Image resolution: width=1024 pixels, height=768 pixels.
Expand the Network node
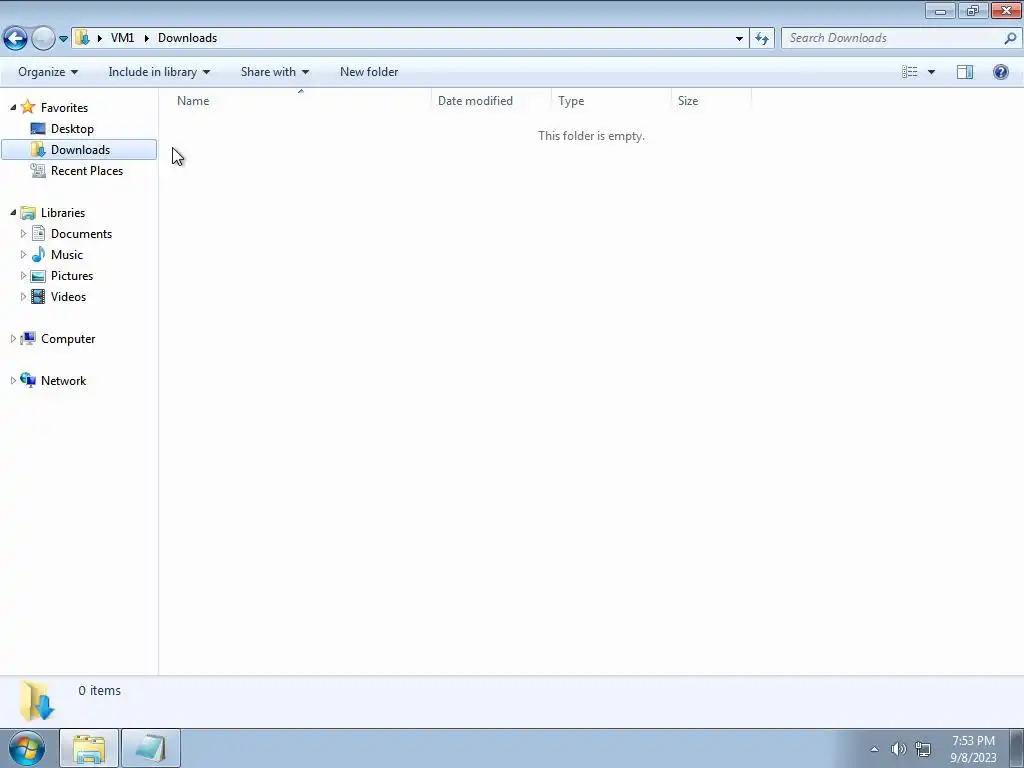pyautogui.click(x=13, y=380)
